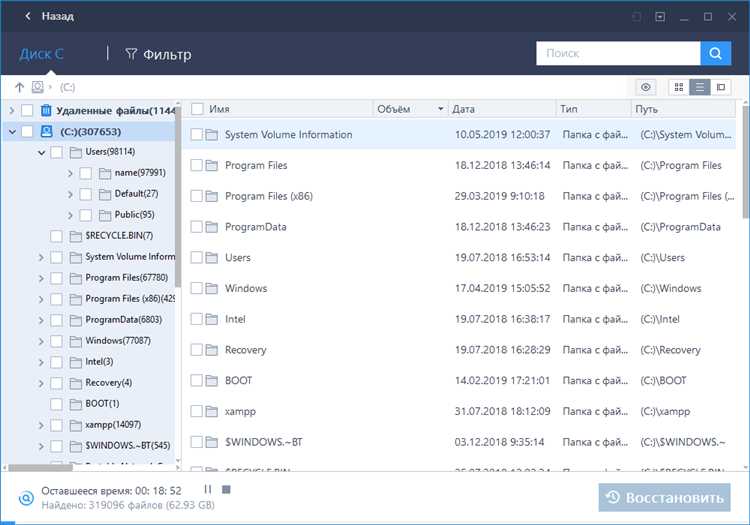750x525 pixels.
Task: Select System Volume Information list checkbox
Action: 197,135
